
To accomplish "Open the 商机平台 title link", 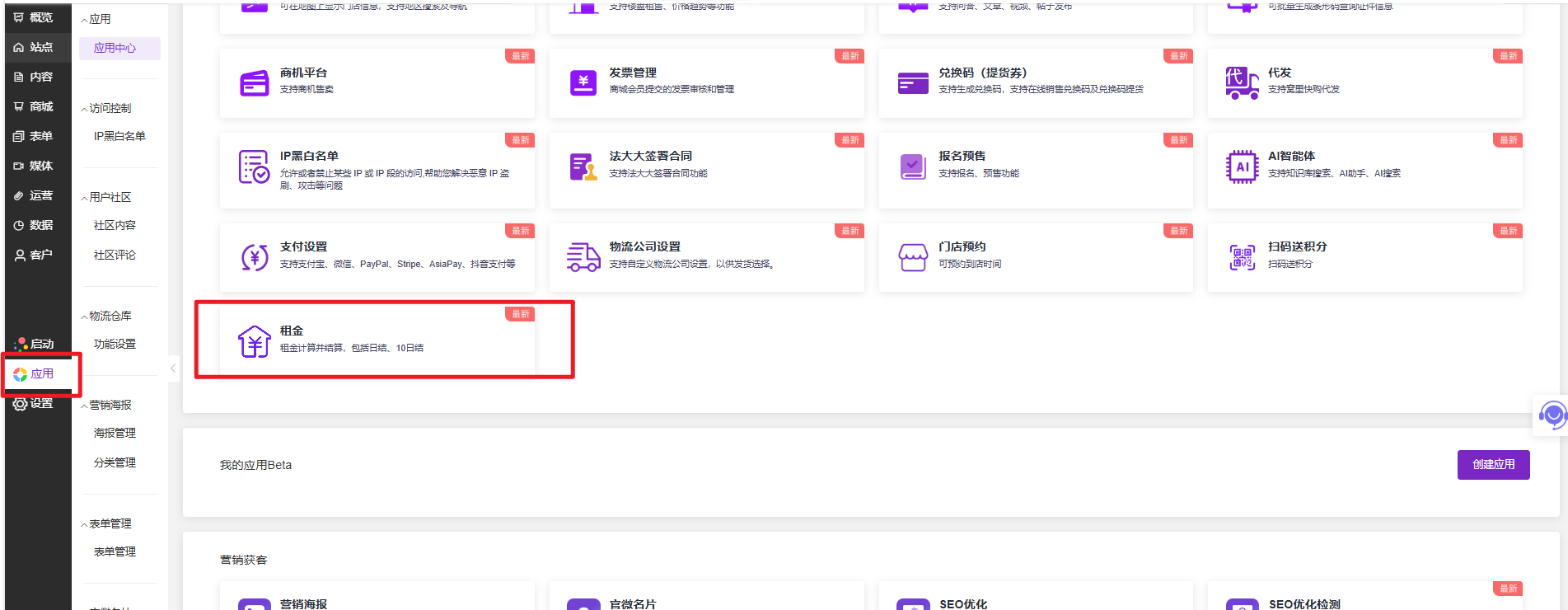I will click(x=303, y=73).
